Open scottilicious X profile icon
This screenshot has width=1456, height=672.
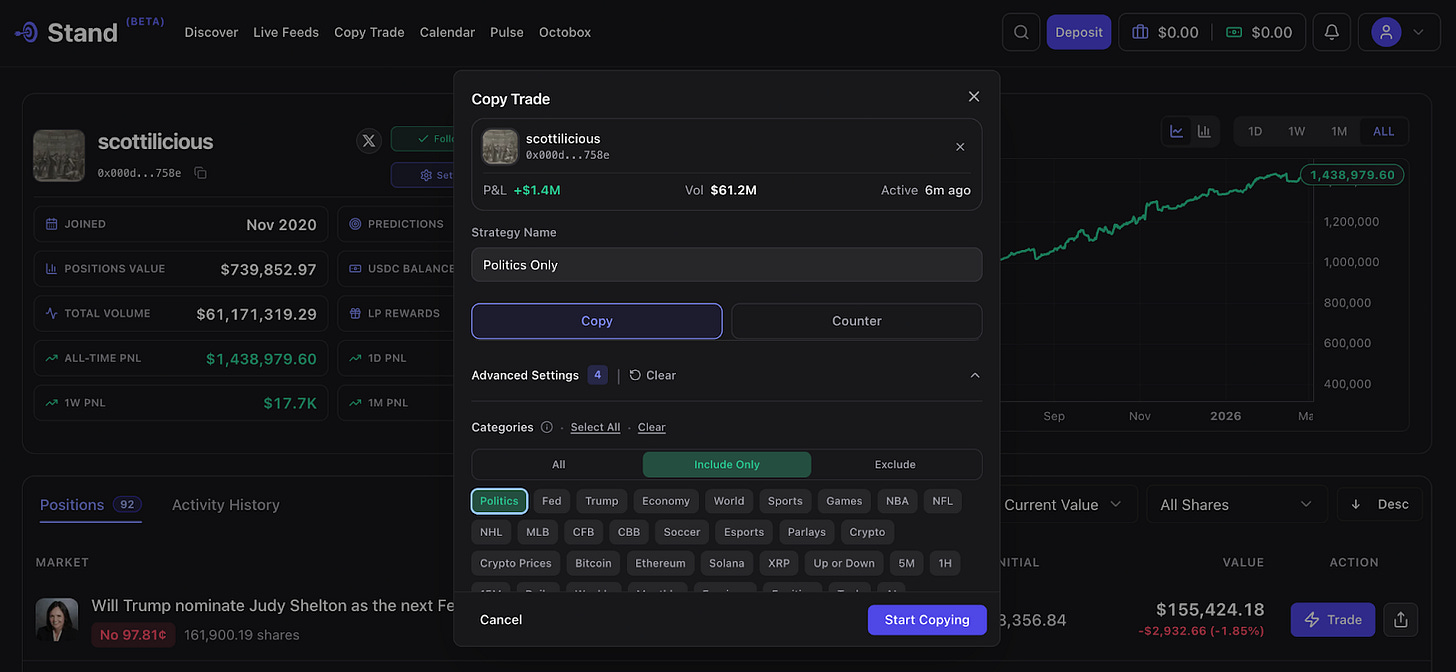point(369,141)
